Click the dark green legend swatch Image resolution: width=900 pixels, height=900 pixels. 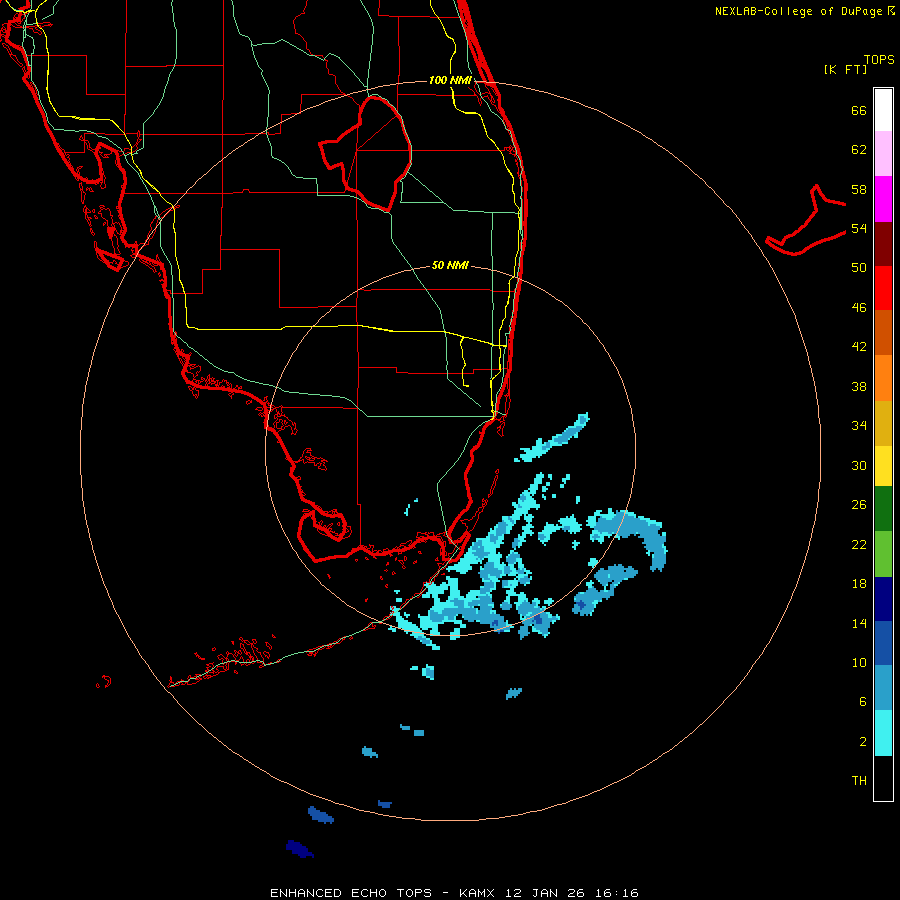[x=883, y=509]
